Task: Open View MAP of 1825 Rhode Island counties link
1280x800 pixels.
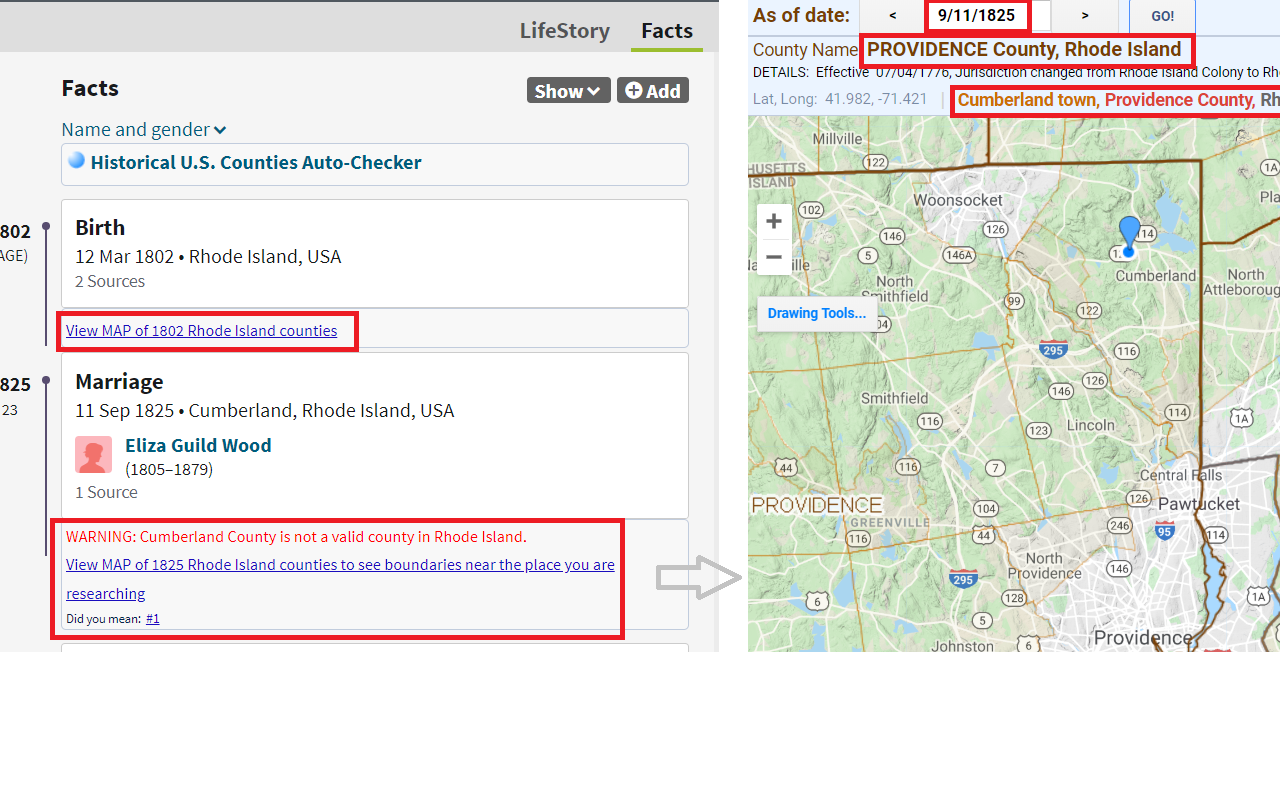Action: tap(340, 579)
